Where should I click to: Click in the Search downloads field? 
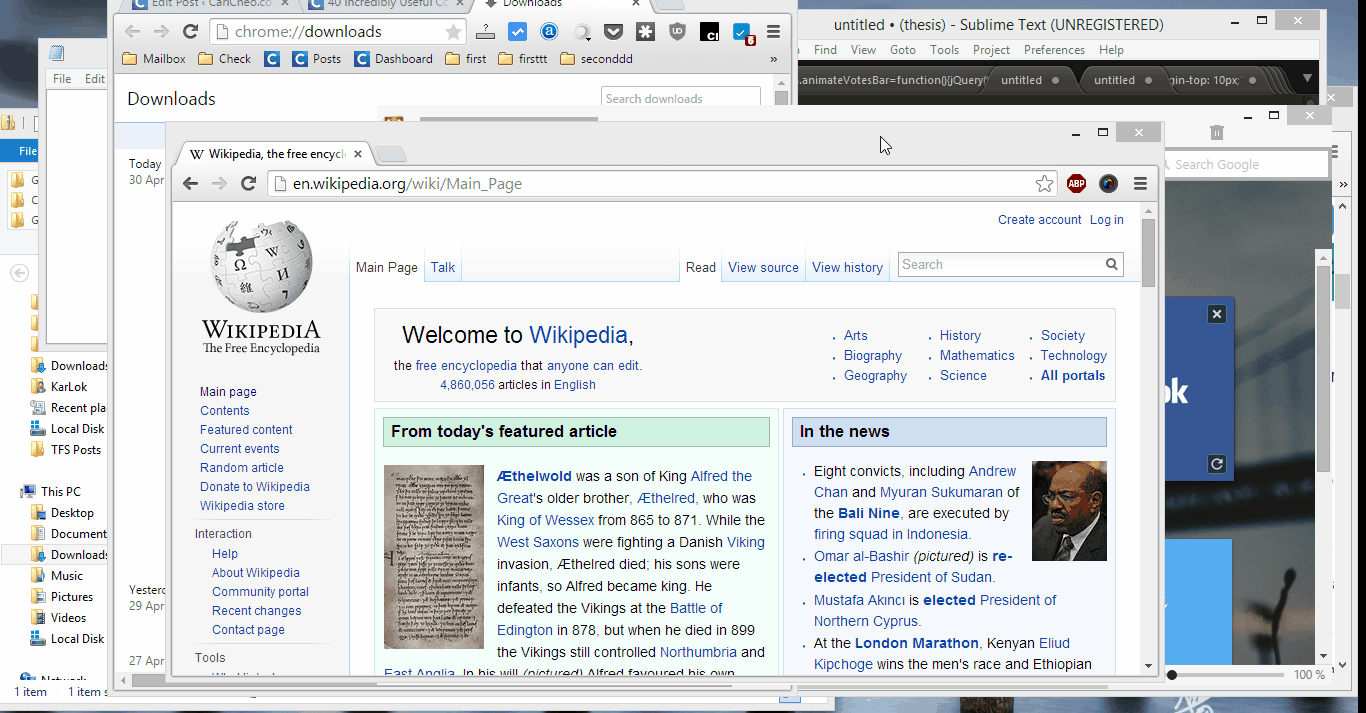pos(681,98)
